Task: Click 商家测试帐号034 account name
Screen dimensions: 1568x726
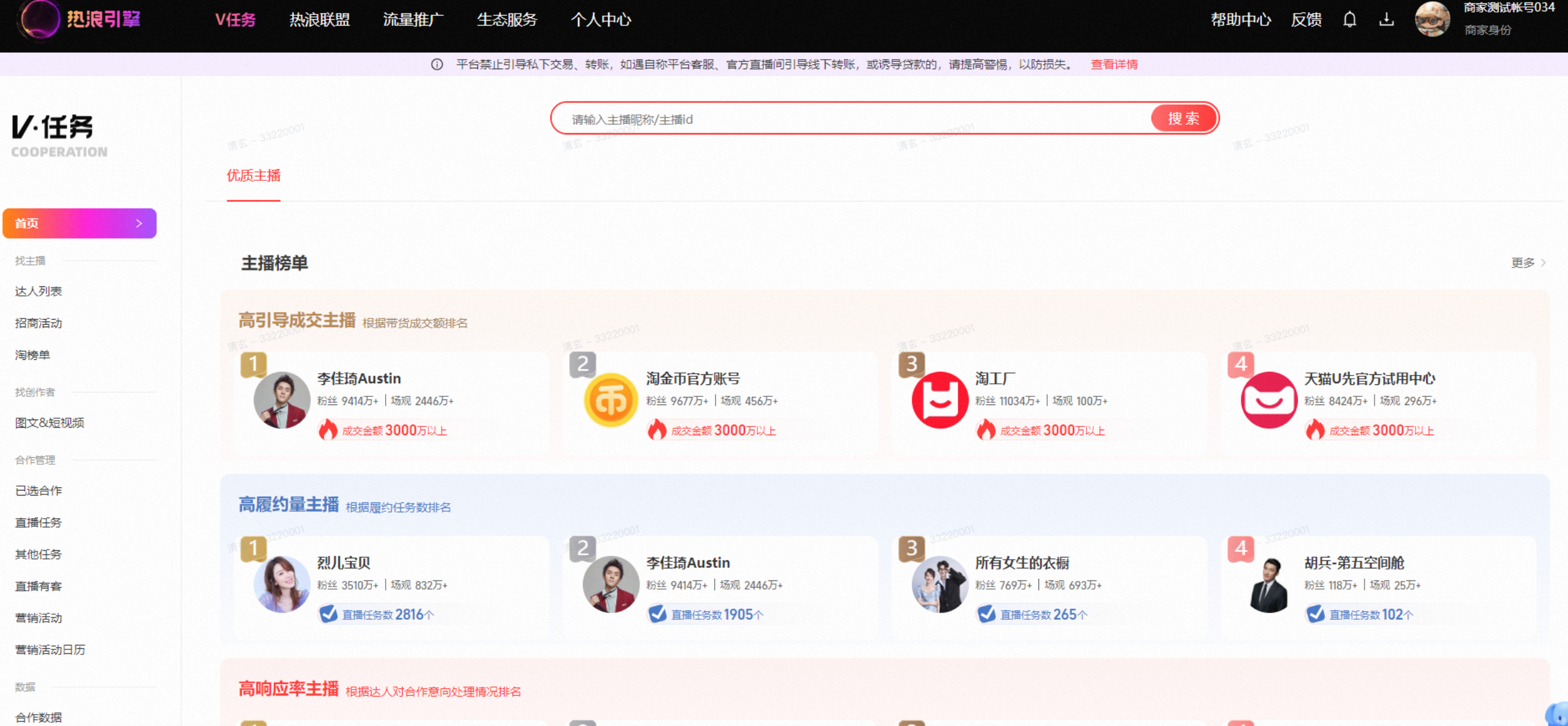Action: (x=1509, y=8)
